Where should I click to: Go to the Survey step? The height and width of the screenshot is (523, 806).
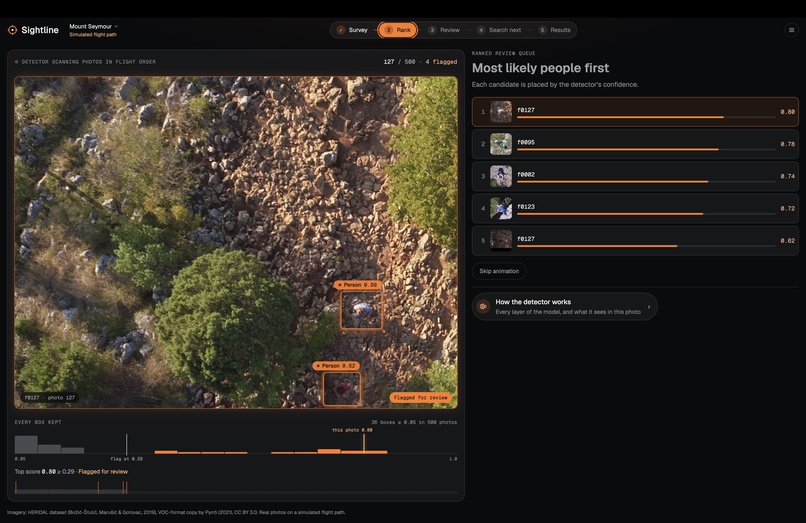coord(353,30)
